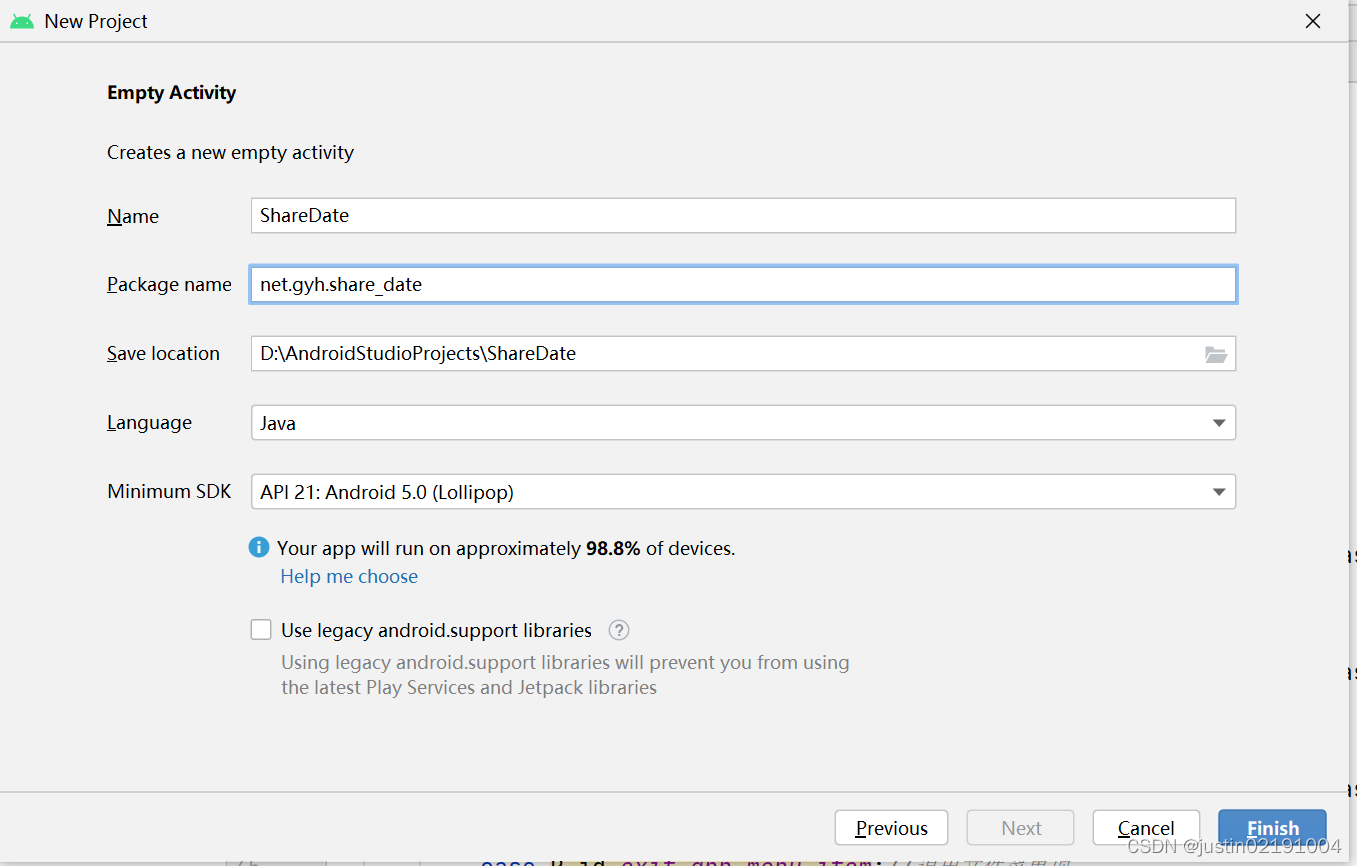1357x866 pixels.
Task: Focus the Name field containing ShareDate
Action: pos(742,216)
